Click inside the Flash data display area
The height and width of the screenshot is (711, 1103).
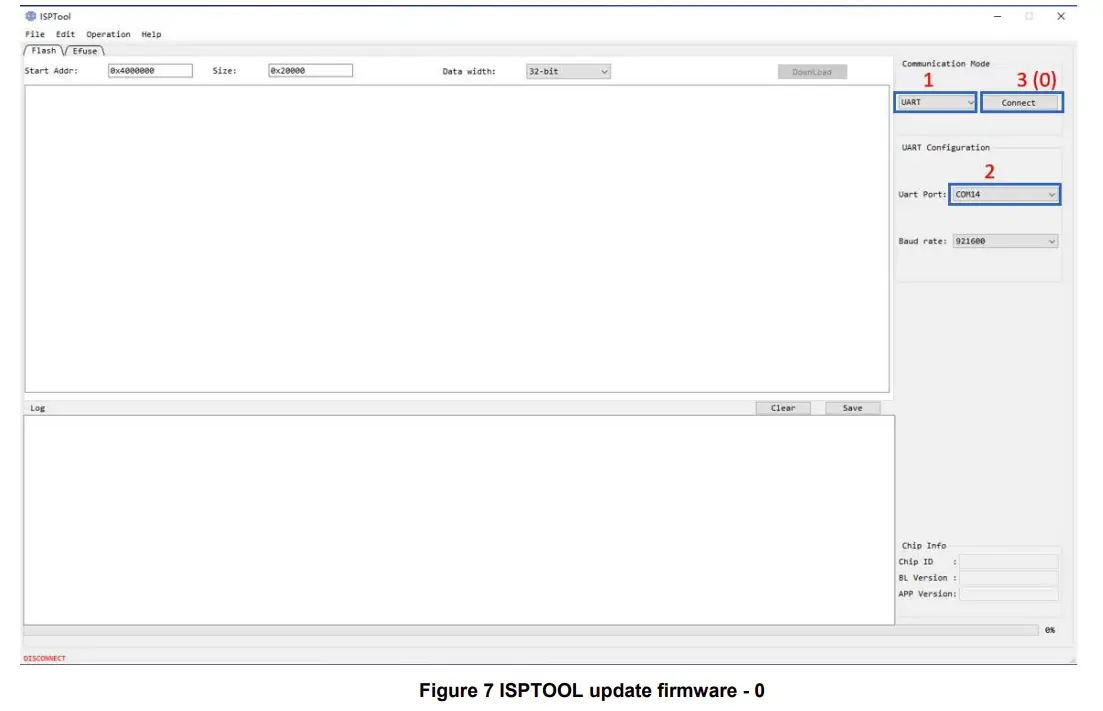(457, 239)
